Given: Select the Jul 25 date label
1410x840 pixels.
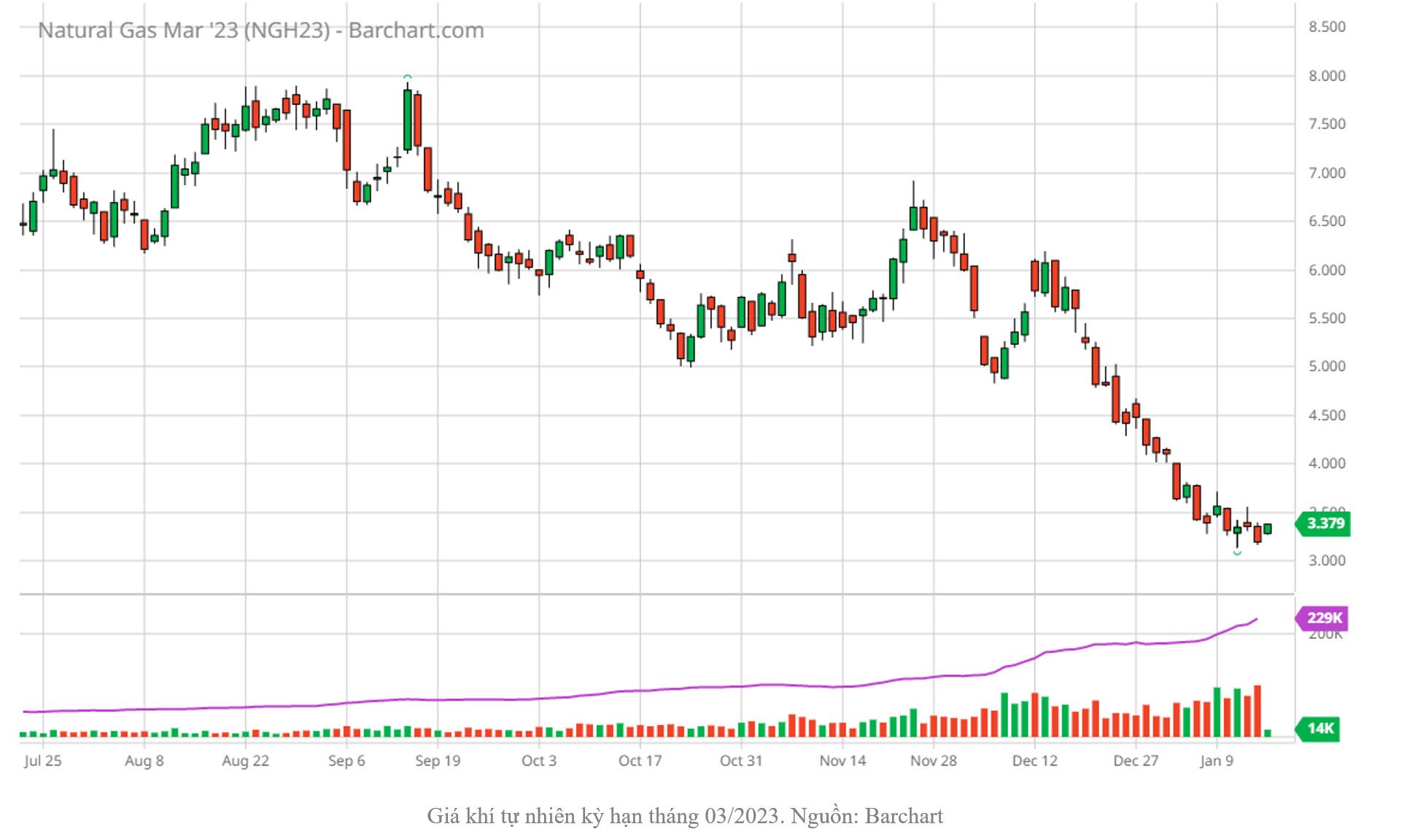Looking at the screenshot, I should [42, 761].
